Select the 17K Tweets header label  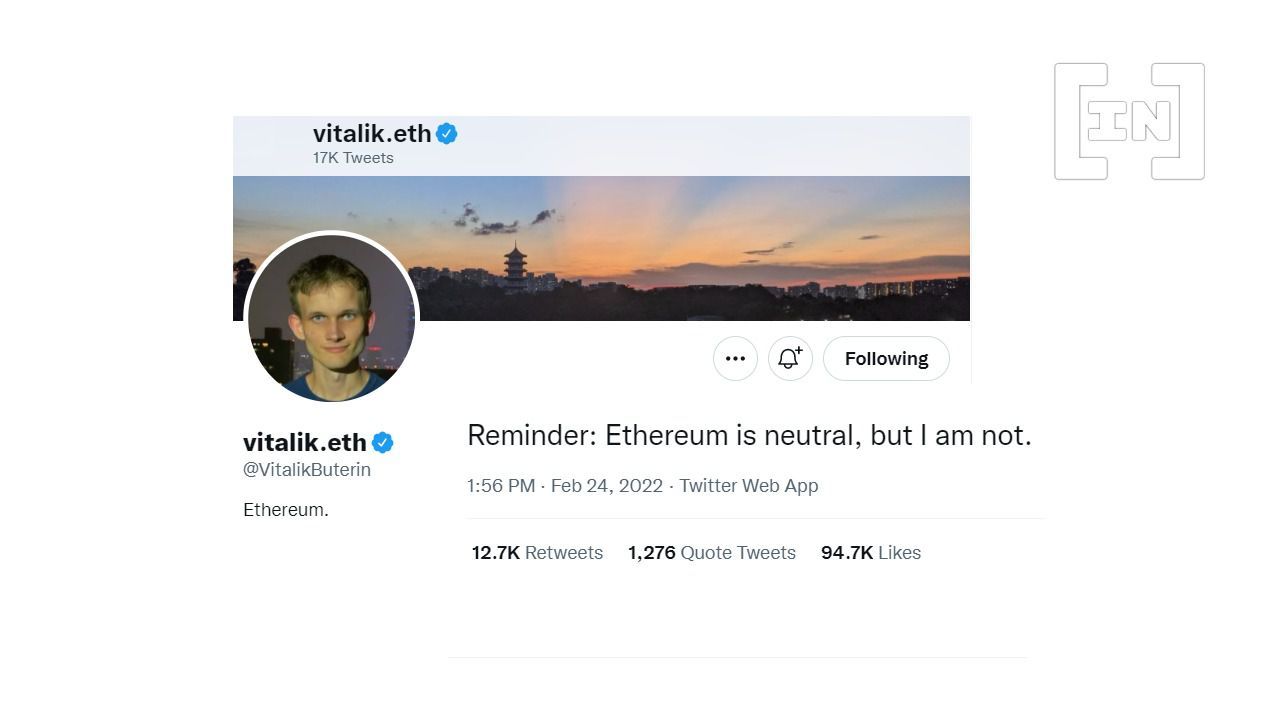tap(353, 158)
